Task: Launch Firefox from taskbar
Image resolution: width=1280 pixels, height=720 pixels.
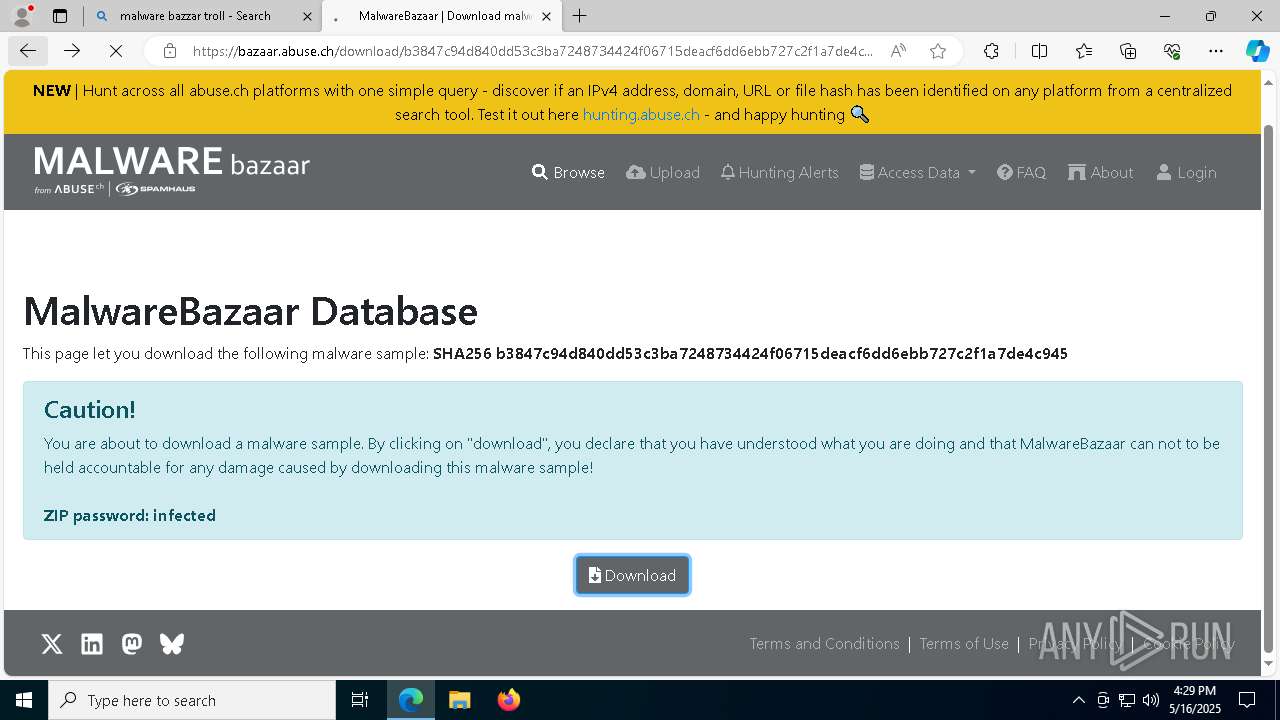Action: [508, 700]
